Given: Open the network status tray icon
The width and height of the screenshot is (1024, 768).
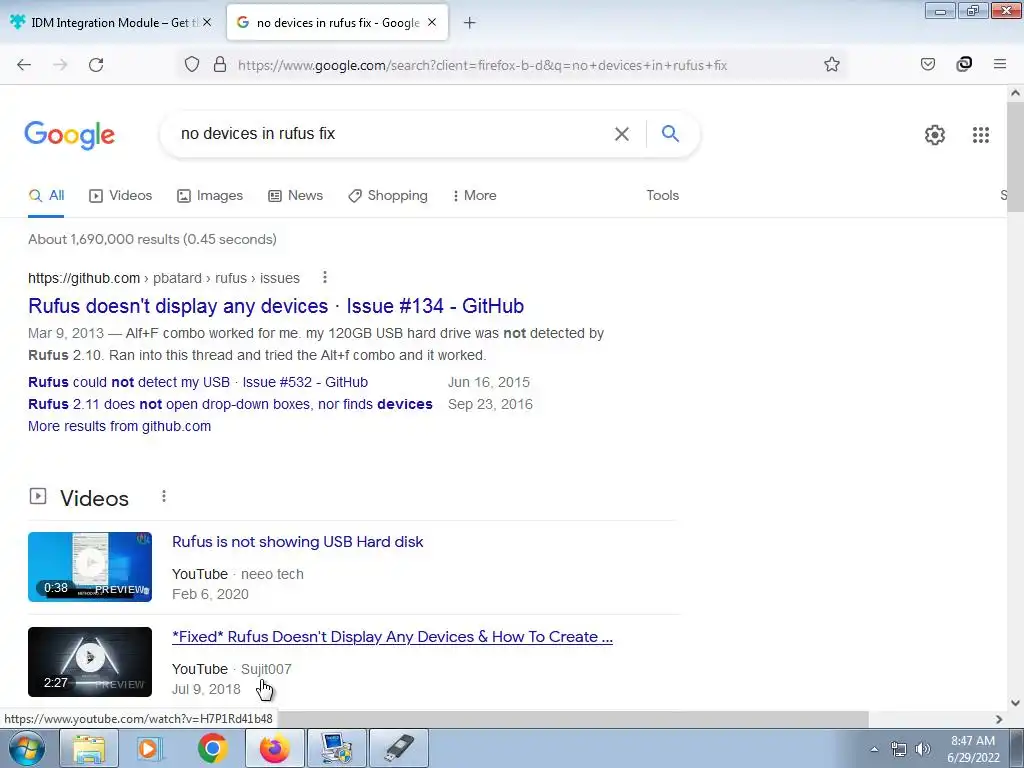Looking at the screenshot, I should click(899, 749).
